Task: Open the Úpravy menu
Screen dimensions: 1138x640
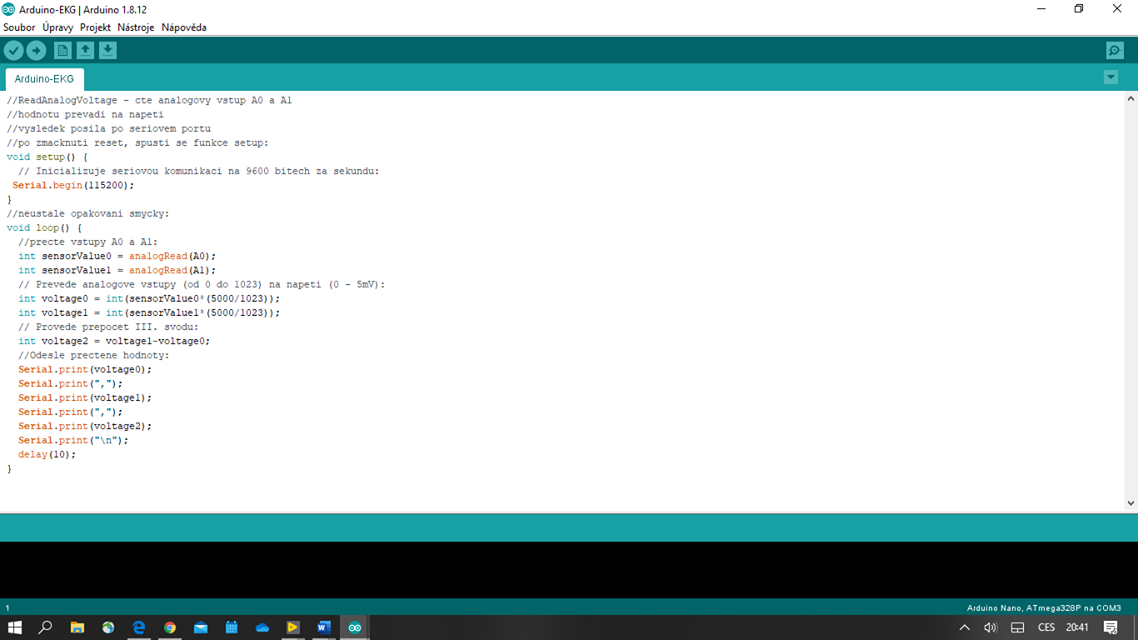Action: point(57,27)
